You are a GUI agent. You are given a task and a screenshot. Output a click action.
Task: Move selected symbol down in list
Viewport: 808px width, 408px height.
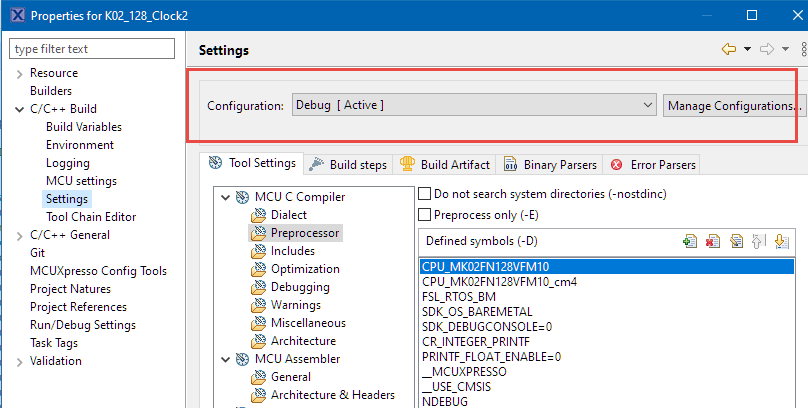pyautogui.click(x=782, y=241)
